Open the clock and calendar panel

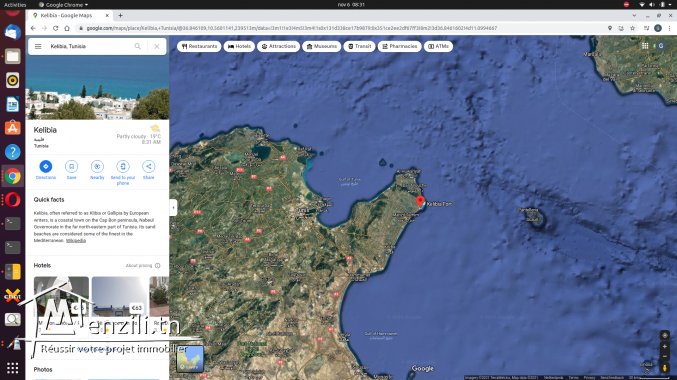(x=351, y=5)
